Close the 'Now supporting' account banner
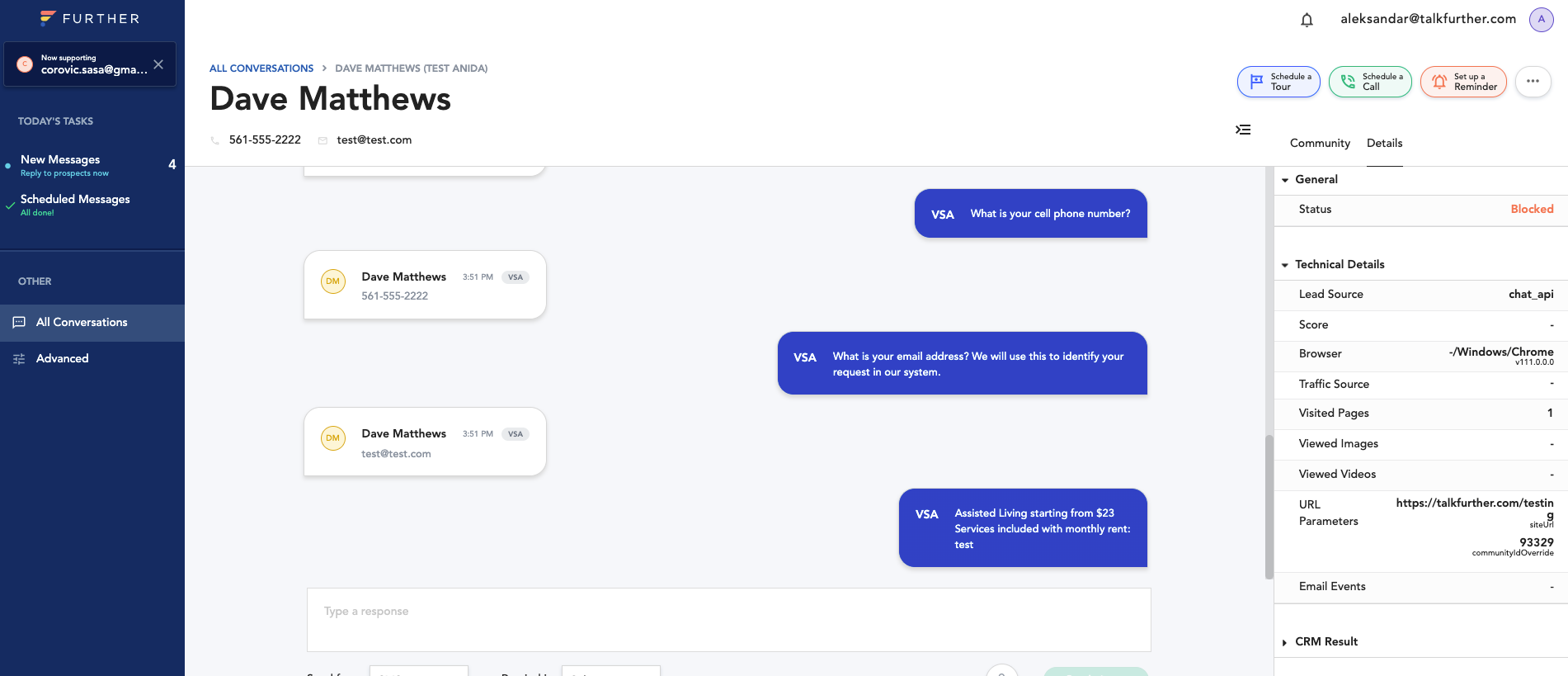This screenshot has height=676, width=1568. click(x=158, y=64)
